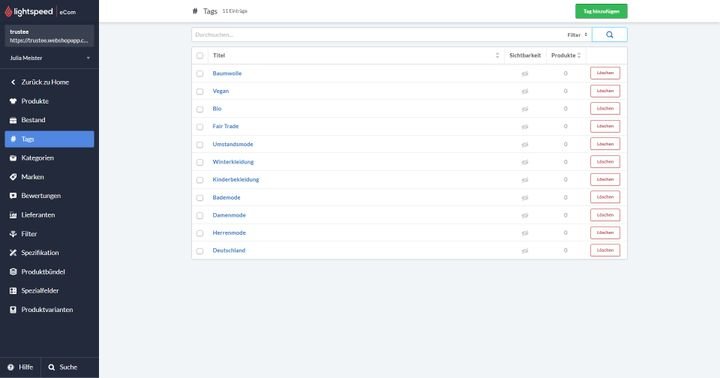Check the Bio row checkbox
This screenshot has height=378, width=720.
[200, 109]
